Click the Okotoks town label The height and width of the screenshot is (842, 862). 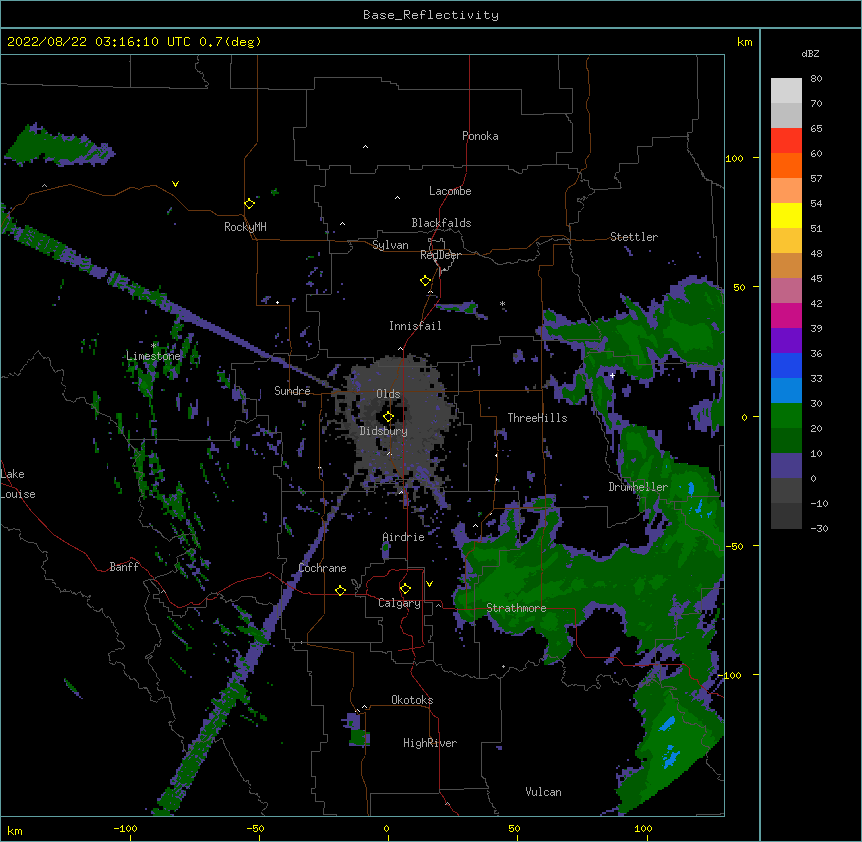[412, 700]
